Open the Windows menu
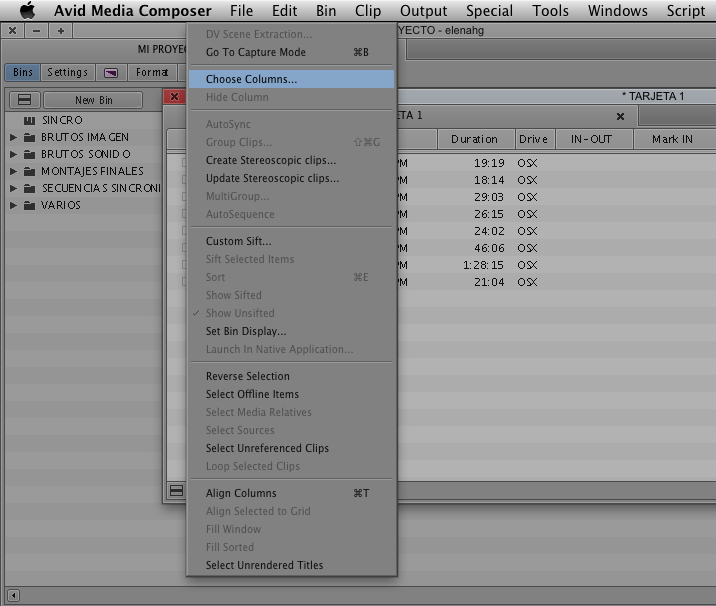 point(618,11)
